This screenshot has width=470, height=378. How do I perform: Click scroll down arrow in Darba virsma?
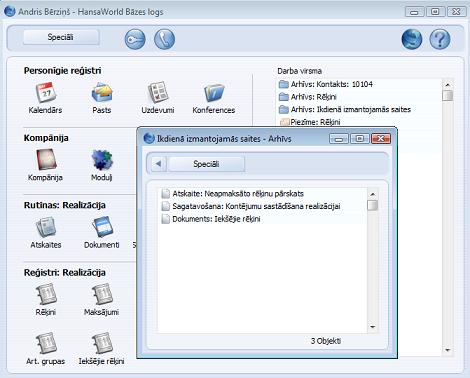pyautogui.click(x=448, y=350)
